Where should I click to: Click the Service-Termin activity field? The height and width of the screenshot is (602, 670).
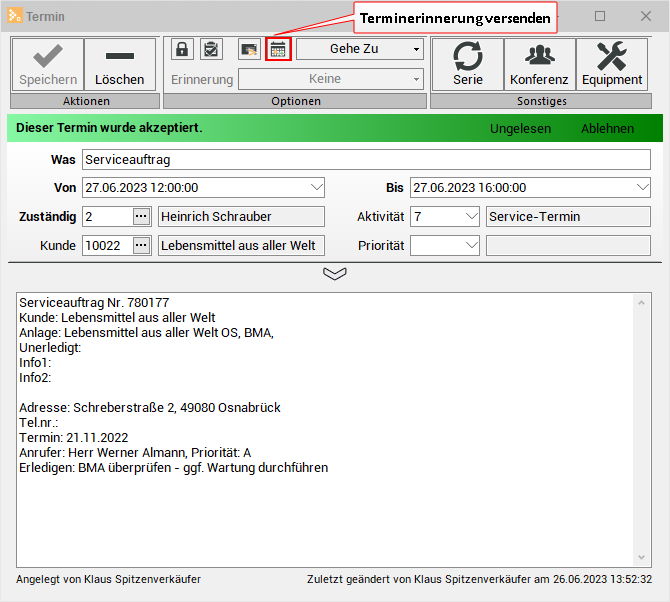tap(568, 217)
